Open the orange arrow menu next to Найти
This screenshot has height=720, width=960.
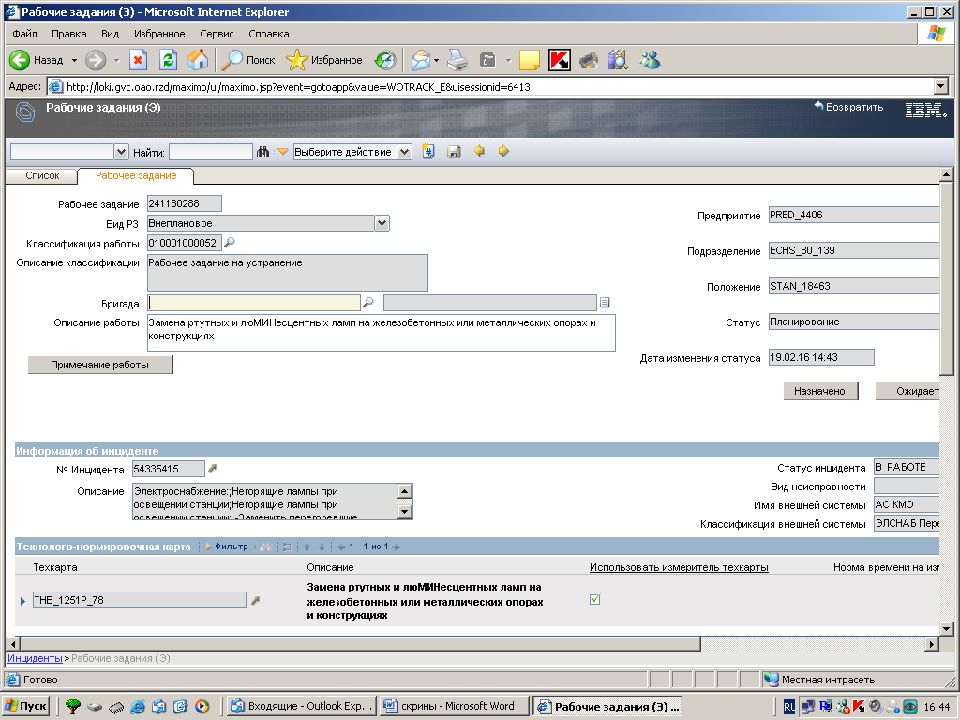pos(282,151)
